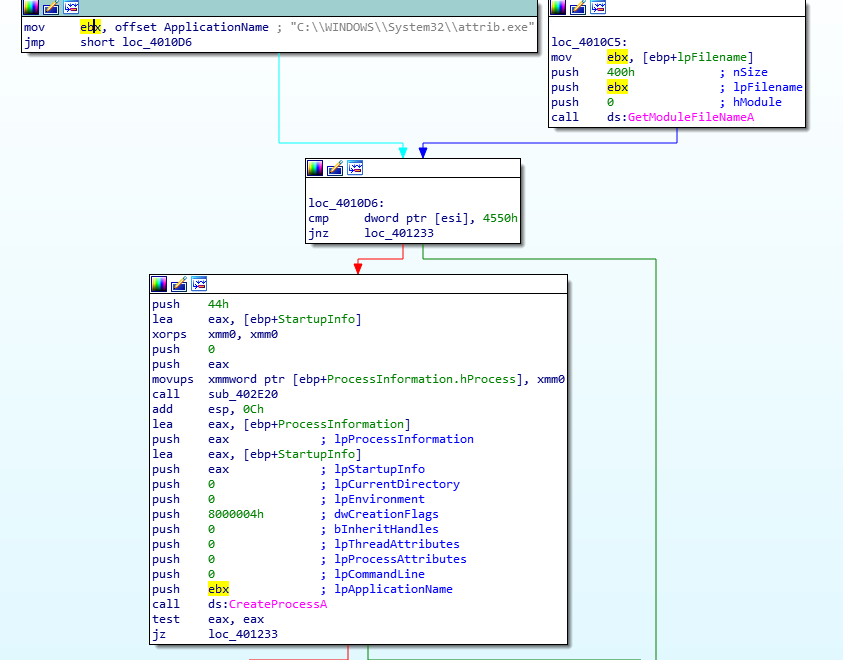This screenshot has height=660, width=843.
Task: Click color palette icon on attrib.exe block
Action: 31,7
